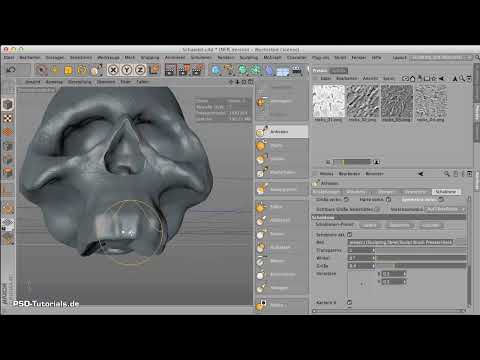Click the camera object icon
Image resolution: width=480 pixels, height=360 pixels.
297,70
